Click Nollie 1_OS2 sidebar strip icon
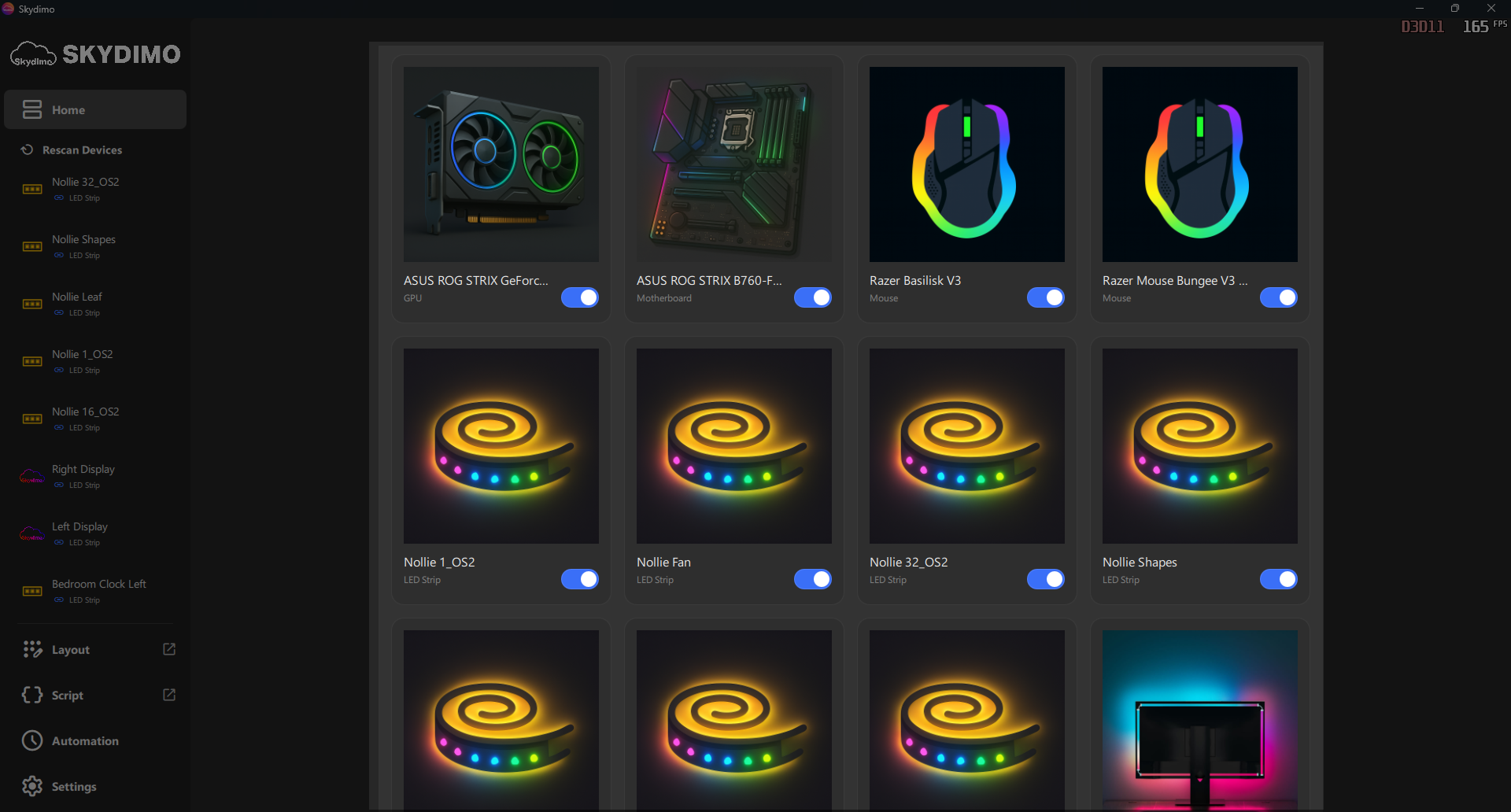 pyautogui.click(x=32, y=361)
